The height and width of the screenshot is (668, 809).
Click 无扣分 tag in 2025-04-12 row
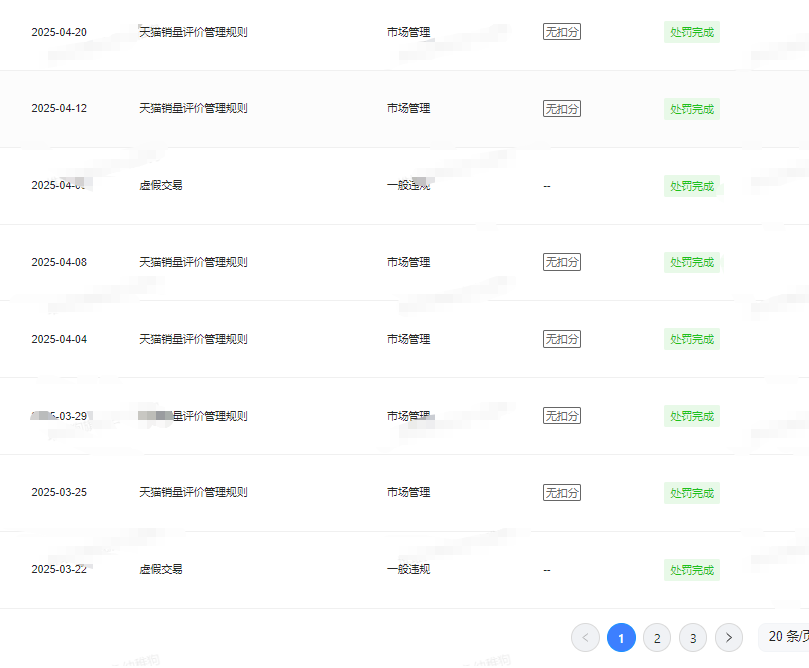point(562,109)
